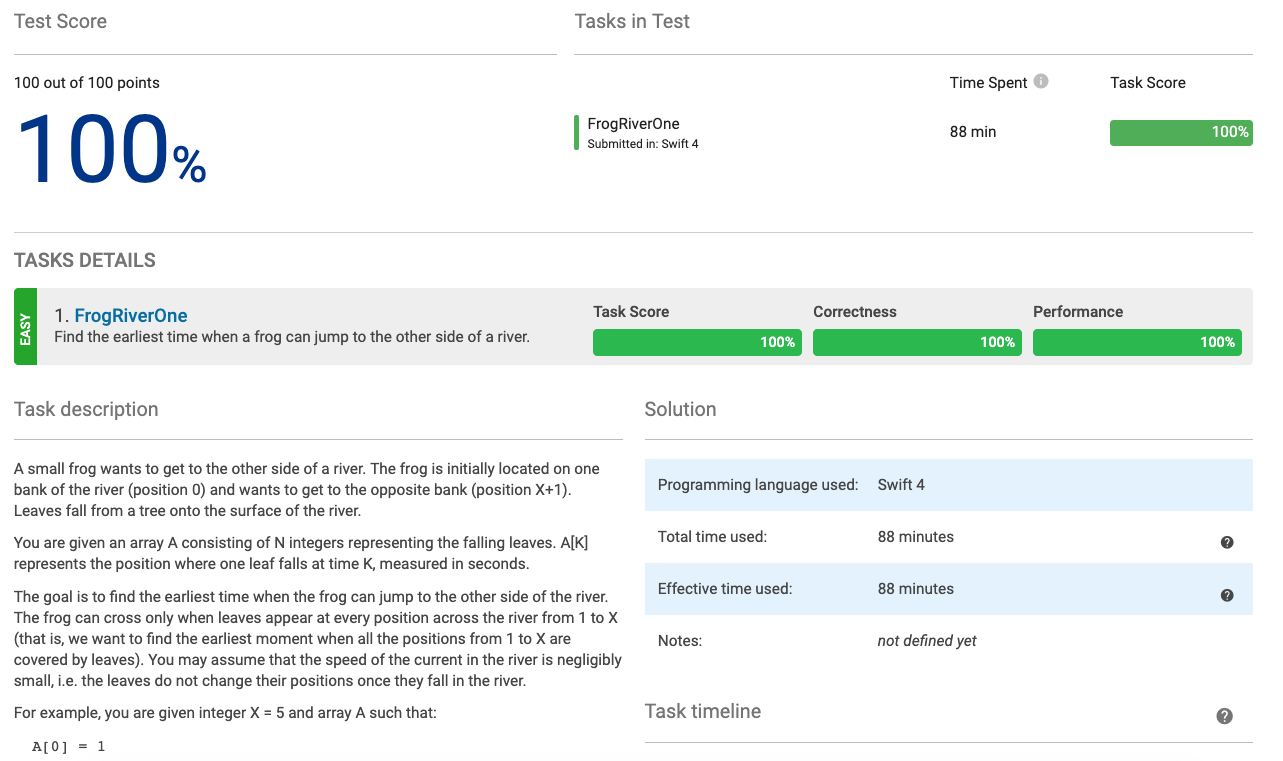
Task: Click the top Task Score 100% bar
Action: tap(1181, 132)
